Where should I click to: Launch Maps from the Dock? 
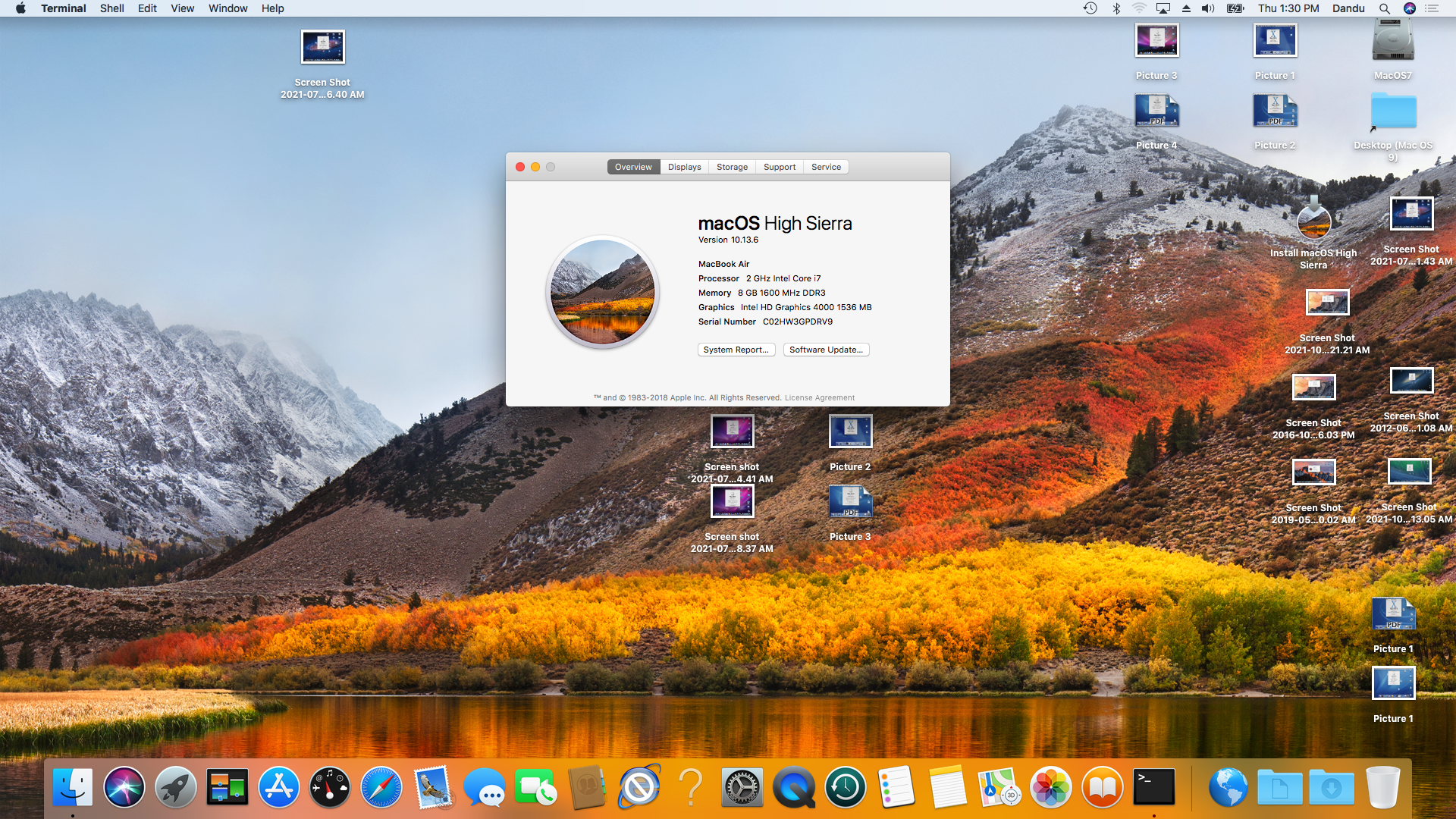point(999,787)
